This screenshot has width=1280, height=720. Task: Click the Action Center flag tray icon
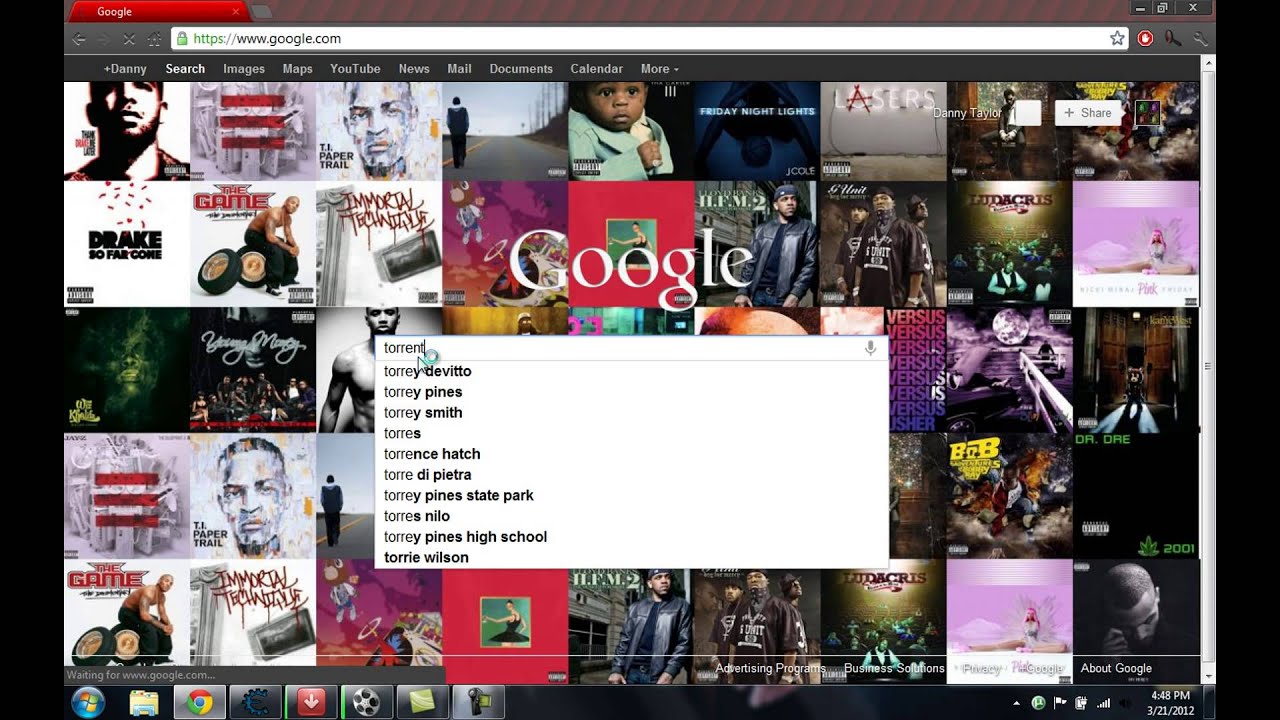tap(1060, 703)
